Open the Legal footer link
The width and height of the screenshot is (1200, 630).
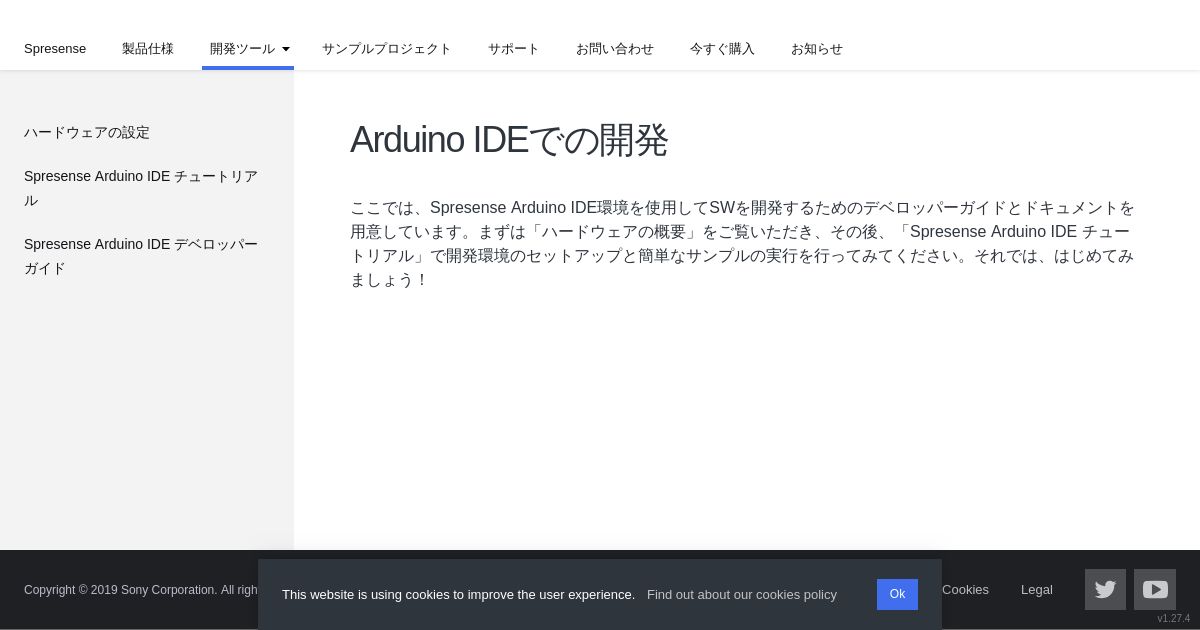1037,589
